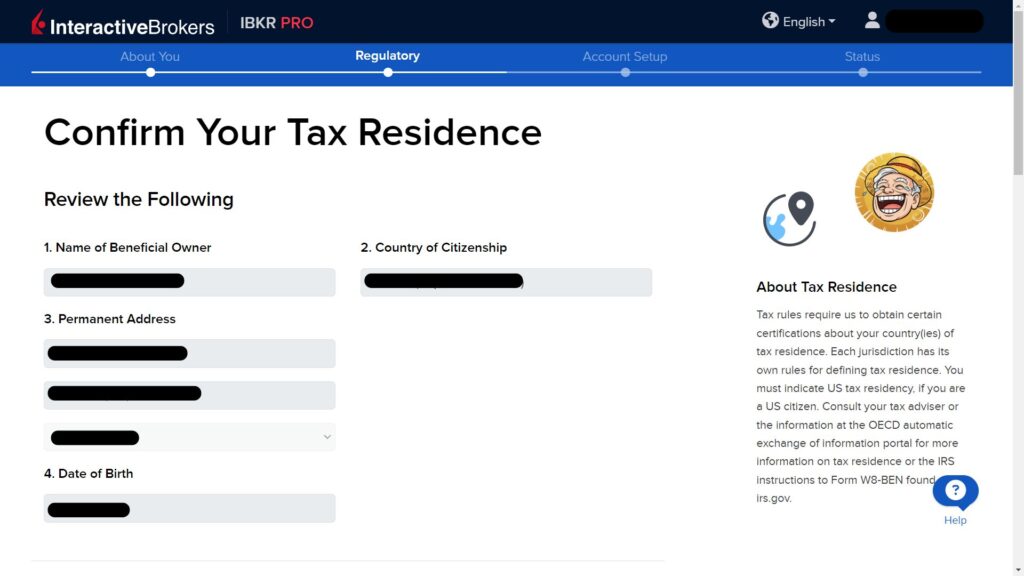The image size is (1024, 576).
Task: Open the Help chat question mark icon
Action: tap(955, 490)
